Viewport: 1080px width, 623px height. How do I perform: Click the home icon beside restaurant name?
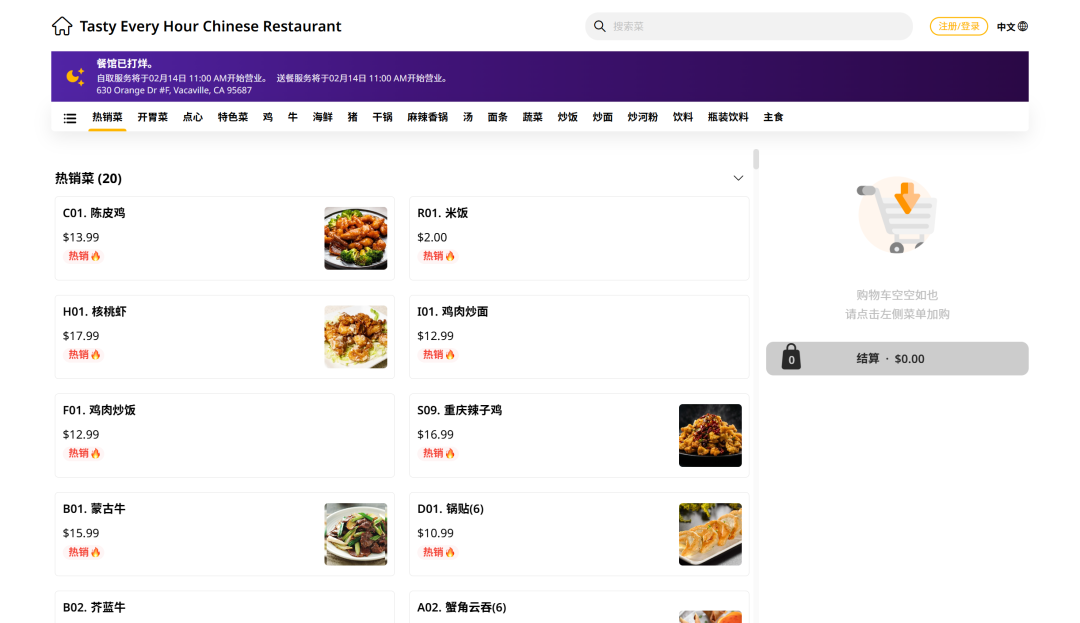[x=62, y=26]
